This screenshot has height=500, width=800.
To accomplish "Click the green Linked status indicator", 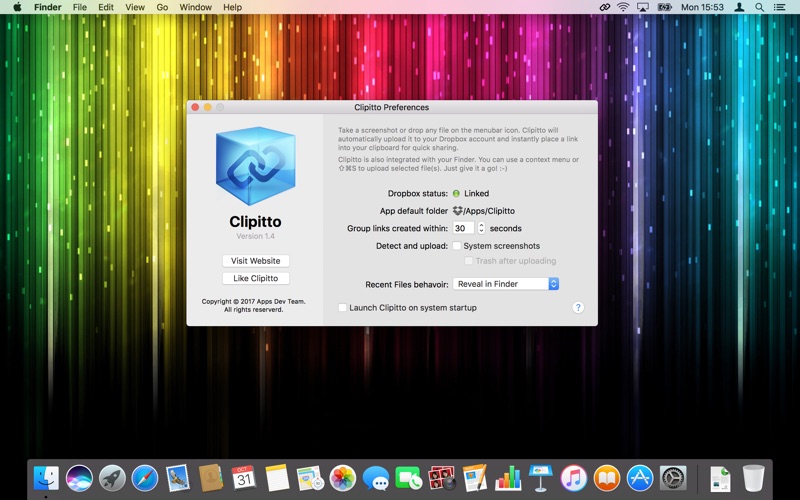I will tap(456, 193).
